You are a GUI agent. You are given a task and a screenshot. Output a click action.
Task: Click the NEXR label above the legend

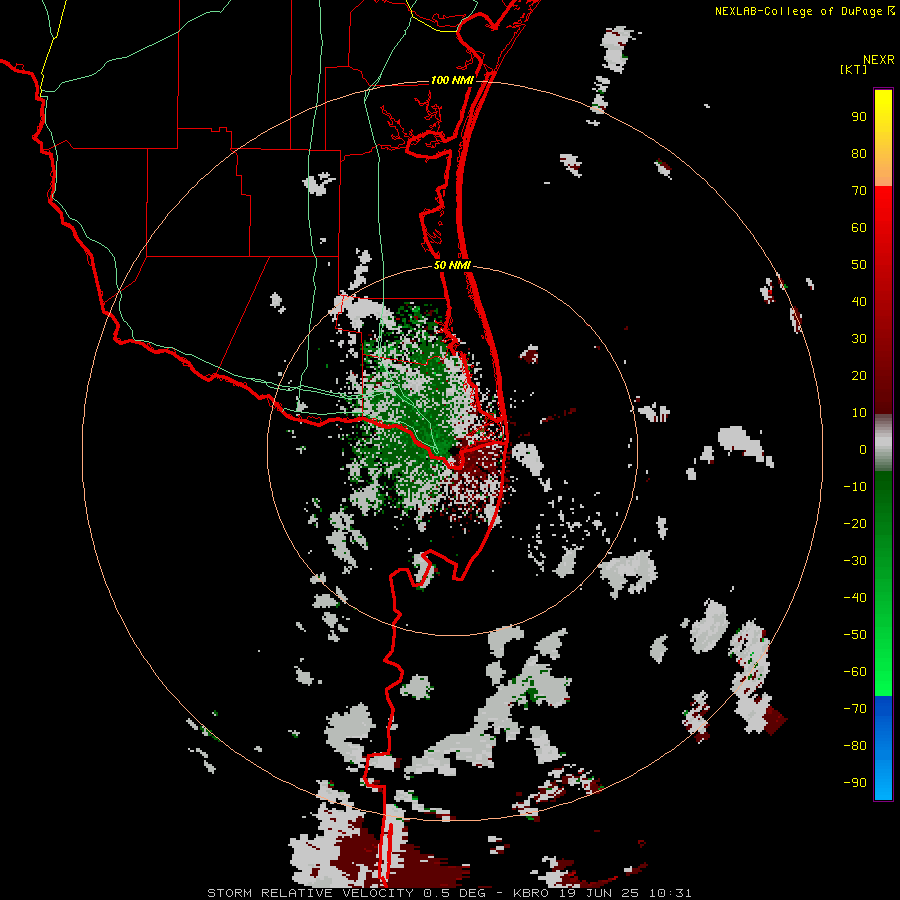click(x=879, y=60)
